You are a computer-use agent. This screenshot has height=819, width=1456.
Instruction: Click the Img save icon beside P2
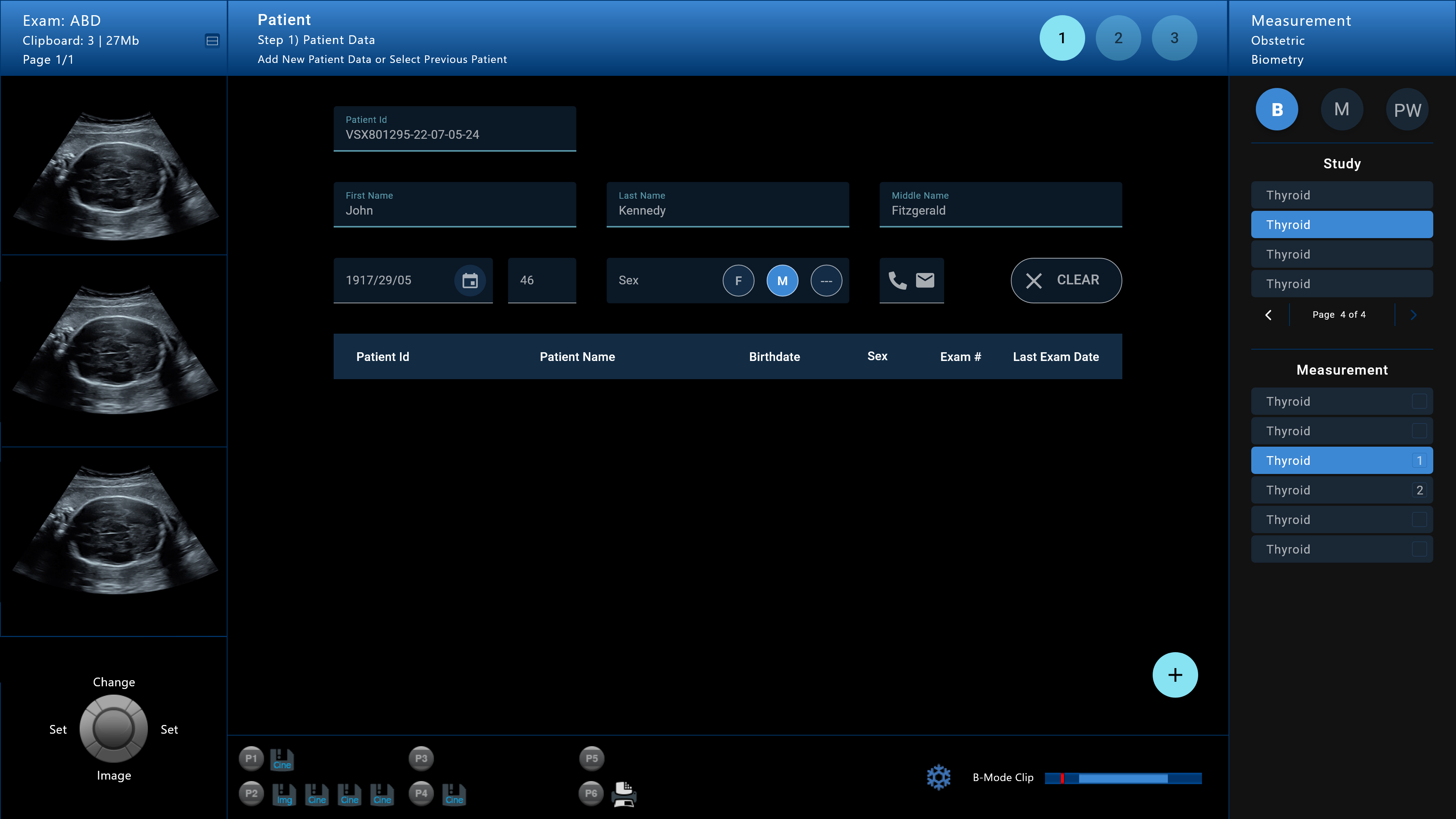(x=284, y=795)
